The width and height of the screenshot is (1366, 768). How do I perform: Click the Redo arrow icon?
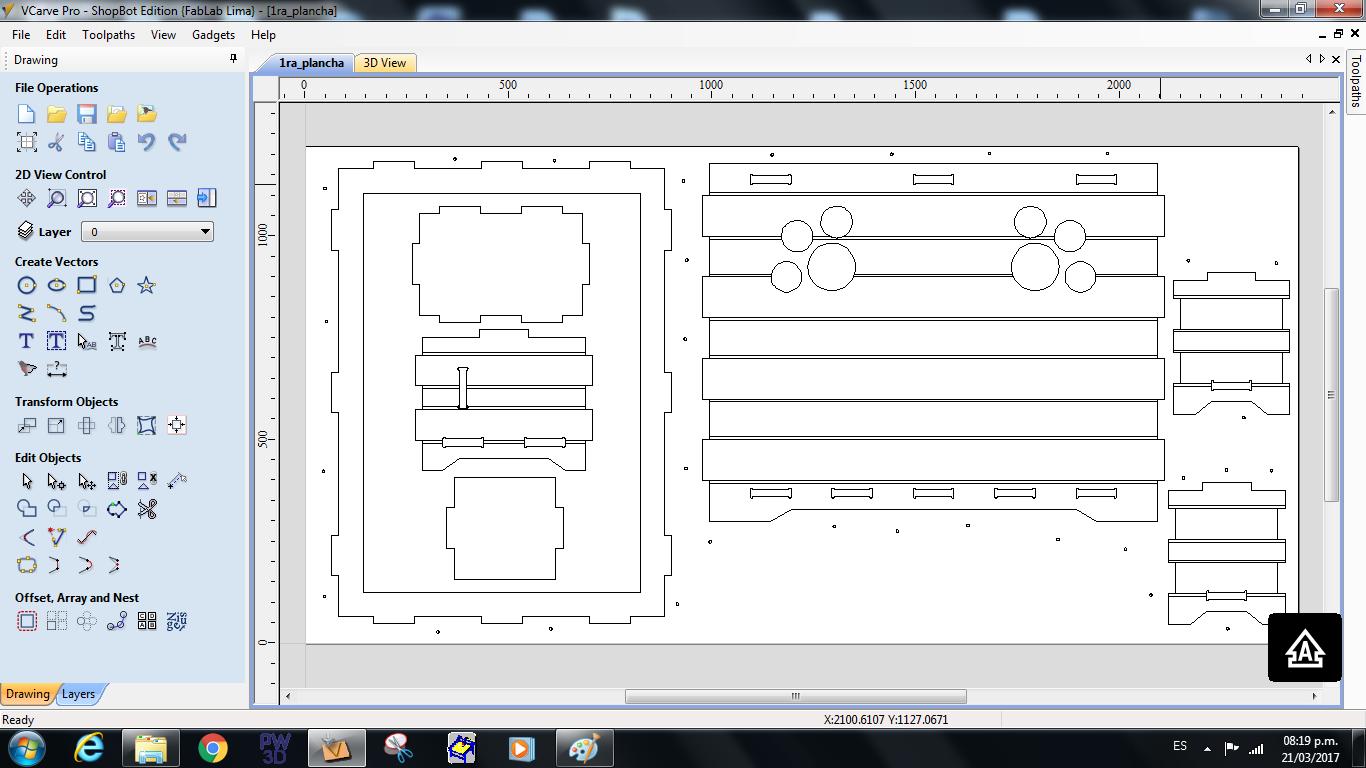pyautogui.click(x=177, y=142)
